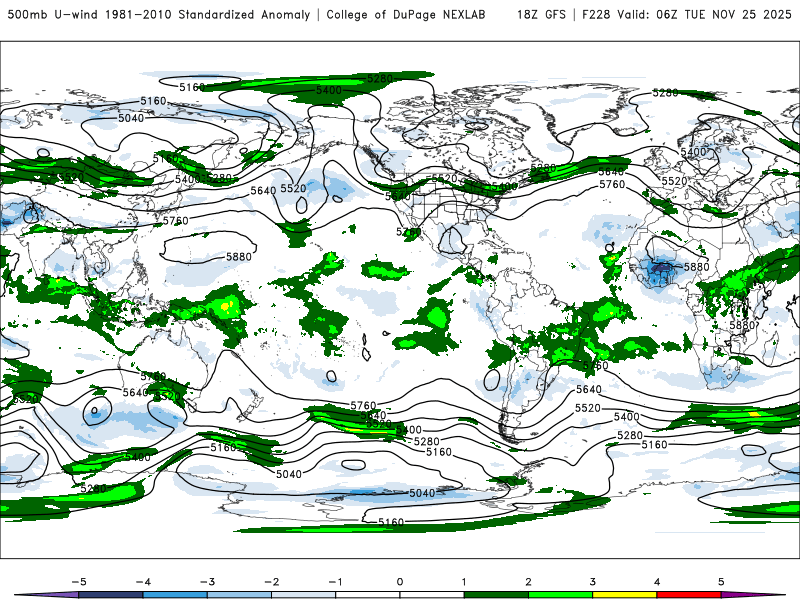Click the "5760" contour label over the North Atlantic
Viewport: 800px width, 600px height.
pyautogui.click(x=612, y=184)
